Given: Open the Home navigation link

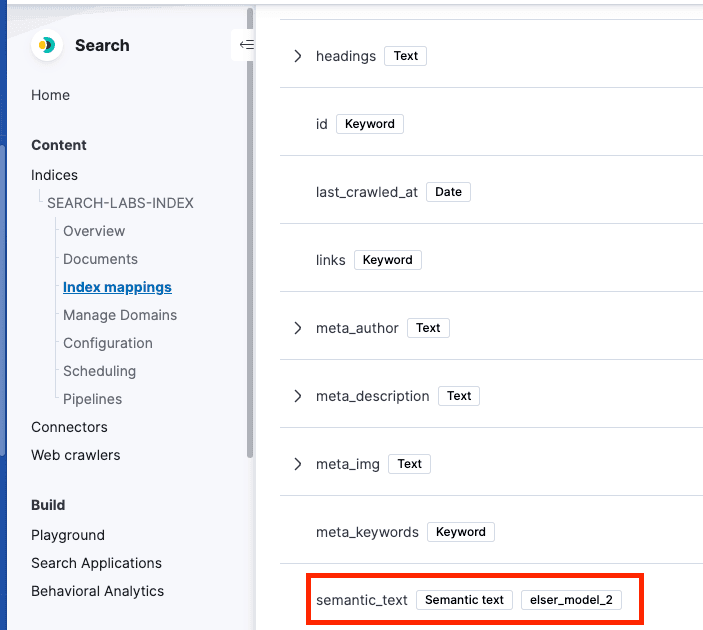Looking at the screenshot, I should [50, 95].
